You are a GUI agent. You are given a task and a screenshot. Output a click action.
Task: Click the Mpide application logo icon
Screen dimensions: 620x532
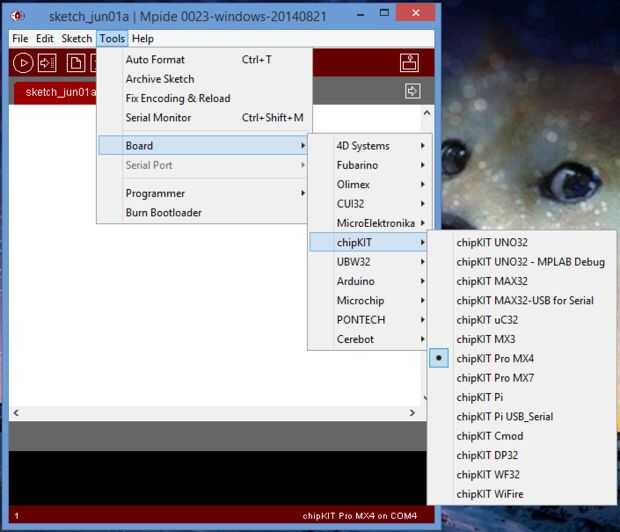[x=17, y=16]
